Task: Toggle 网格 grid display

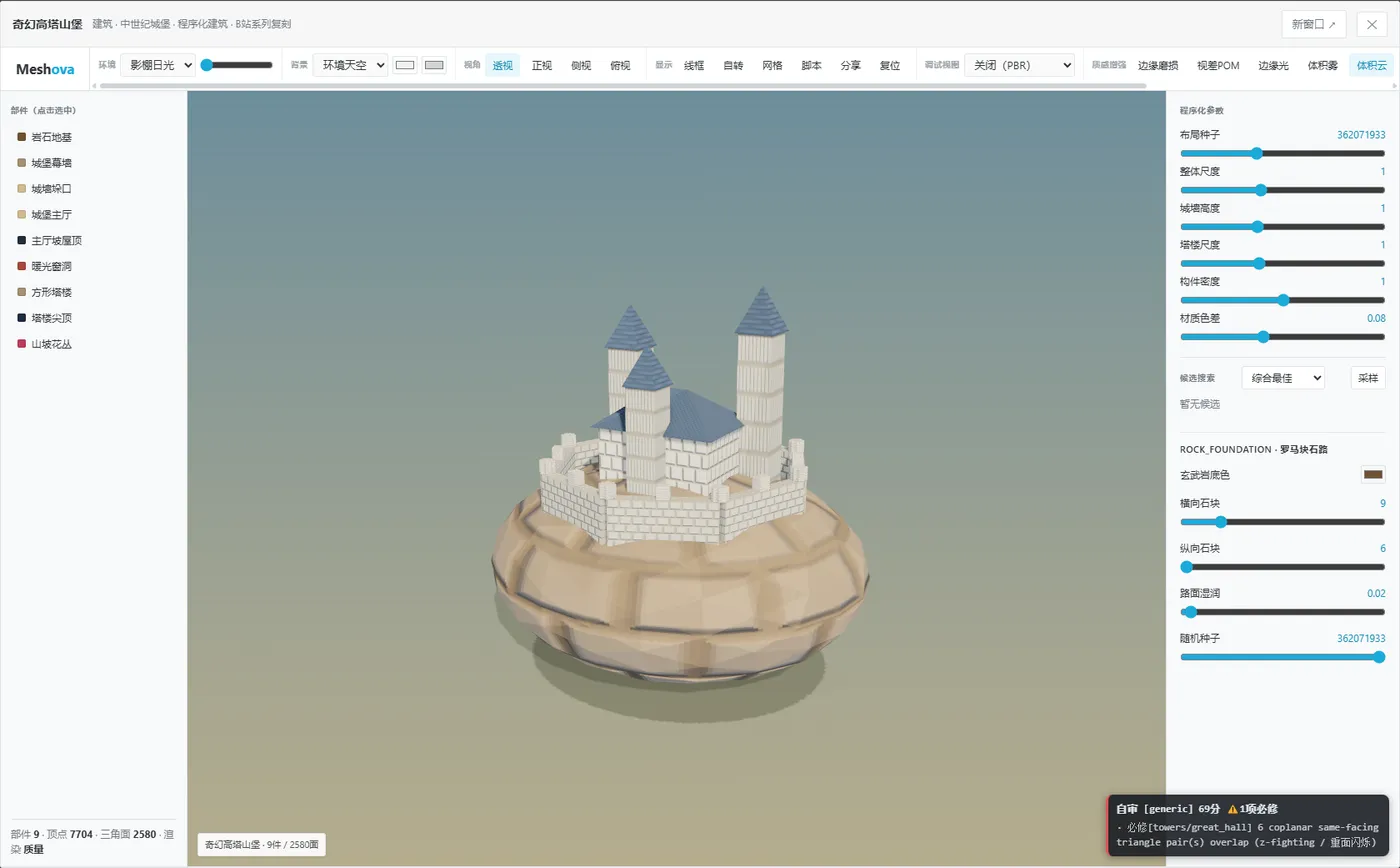Action: (x=772, y=65)
